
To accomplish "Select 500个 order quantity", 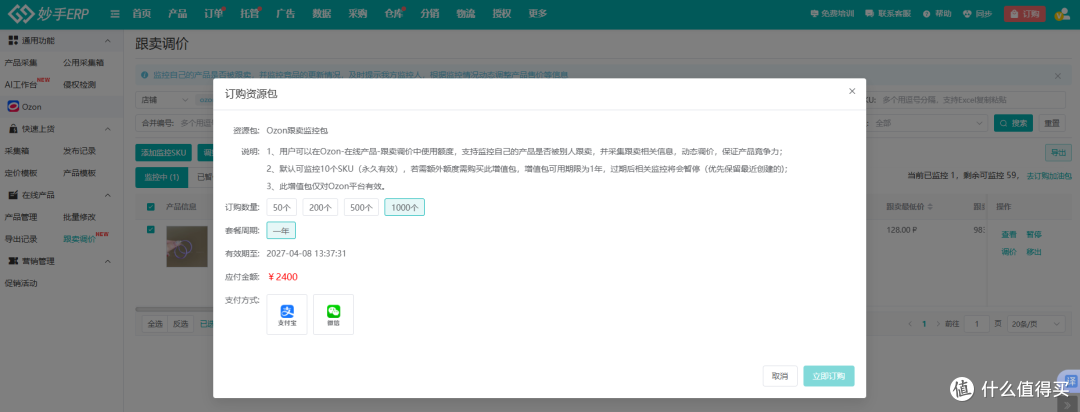I will [361, 207].
